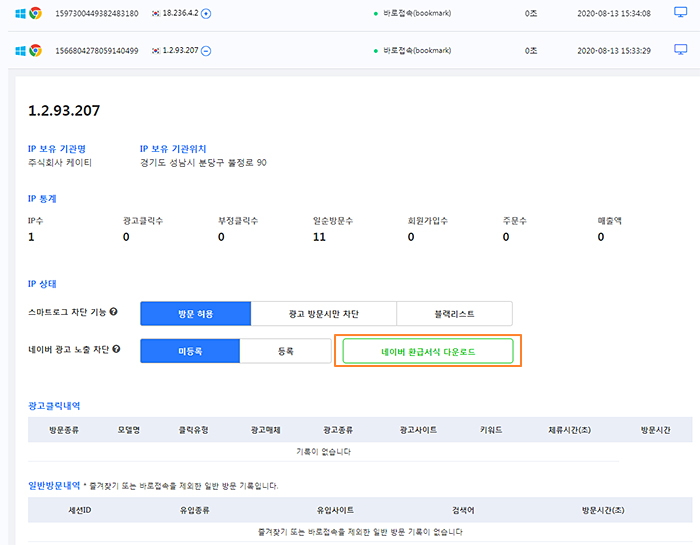The width and height of the screenshot is (700, 545).
Task: Click the IP수 statistic label
Action: click(35, 220)
